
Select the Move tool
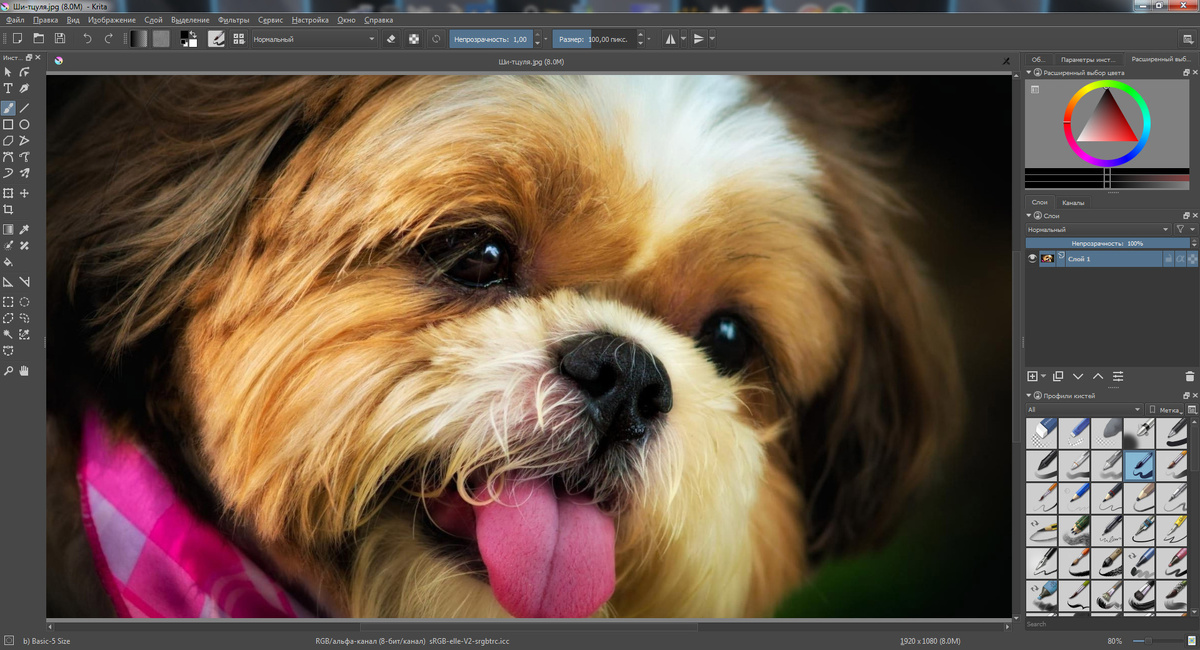(x=25, y=193)
